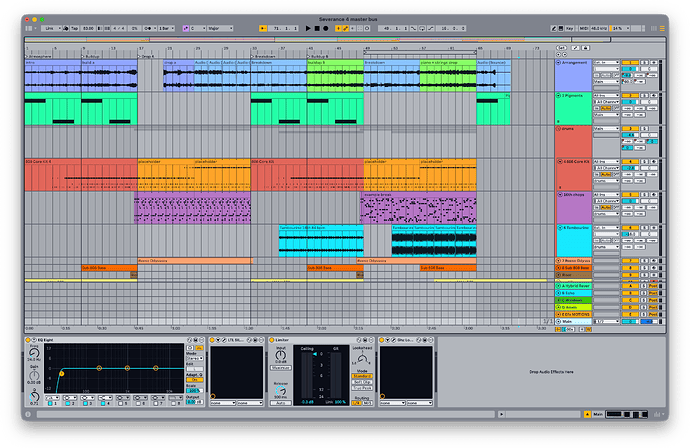Switch to Session View selector icon
This screenshot has width=690, height=448.
653,28
